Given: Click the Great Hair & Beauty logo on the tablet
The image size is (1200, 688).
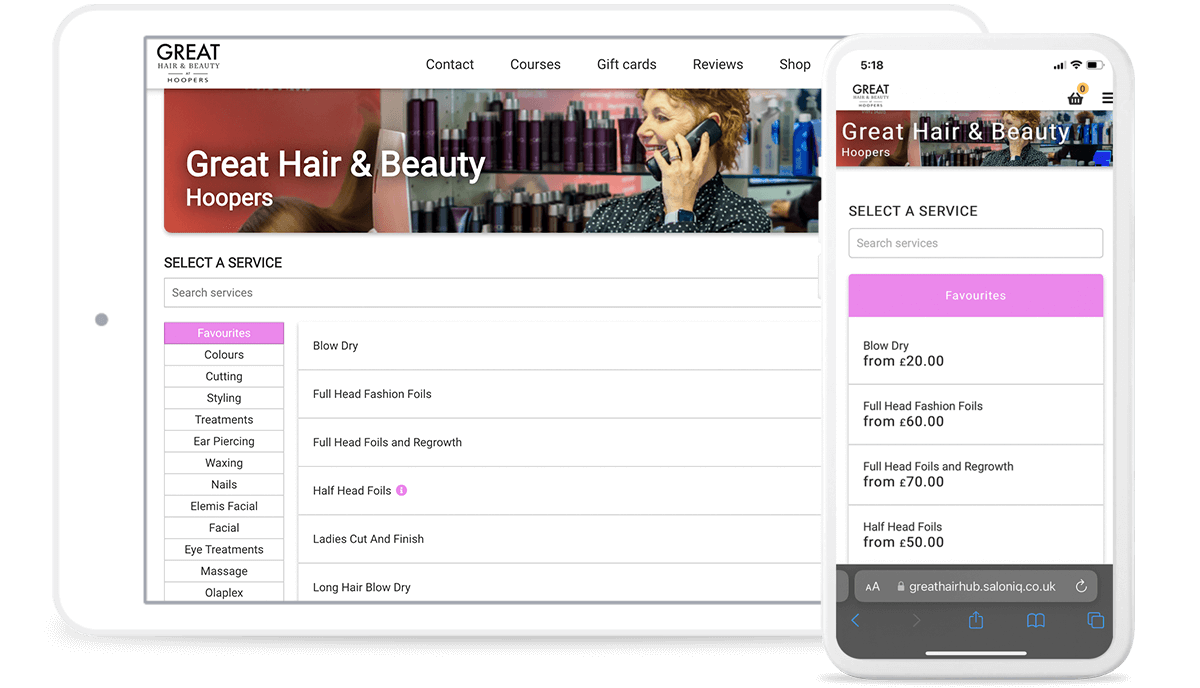Looking at the screenshot, I should click(x=188, y=62).
